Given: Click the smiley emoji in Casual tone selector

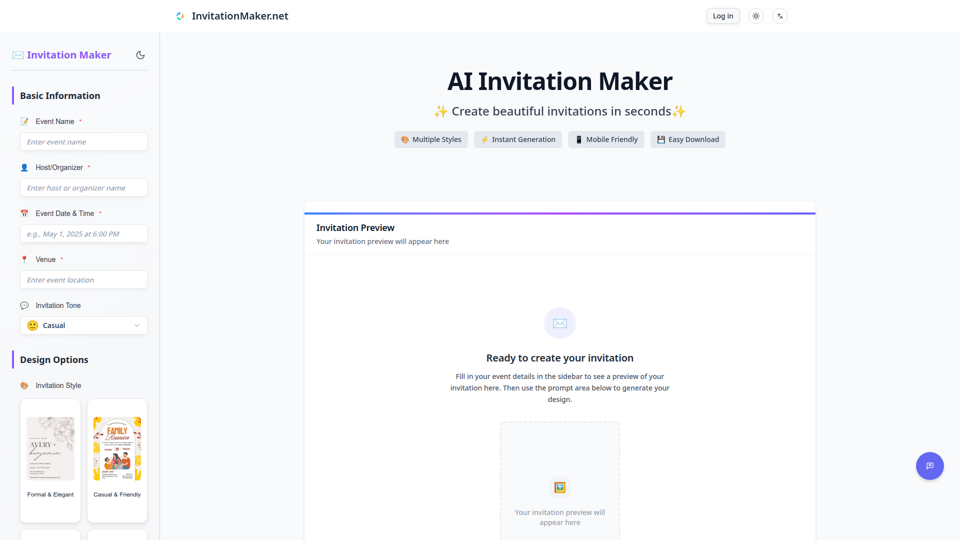Looking at the screenshot, I should [x=32, y=326].
